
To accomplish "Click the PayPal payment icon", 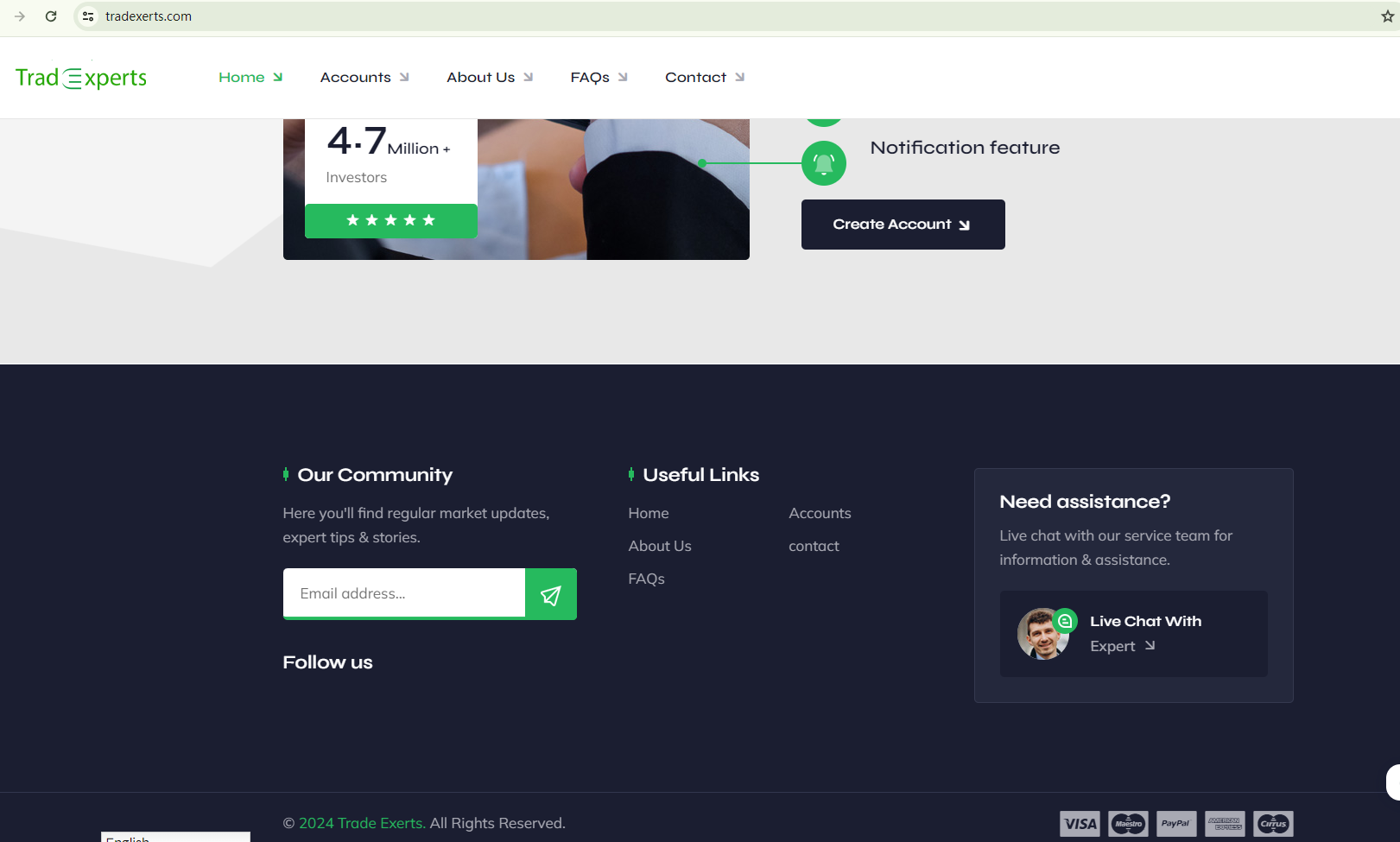I will tap(1175, 824).
